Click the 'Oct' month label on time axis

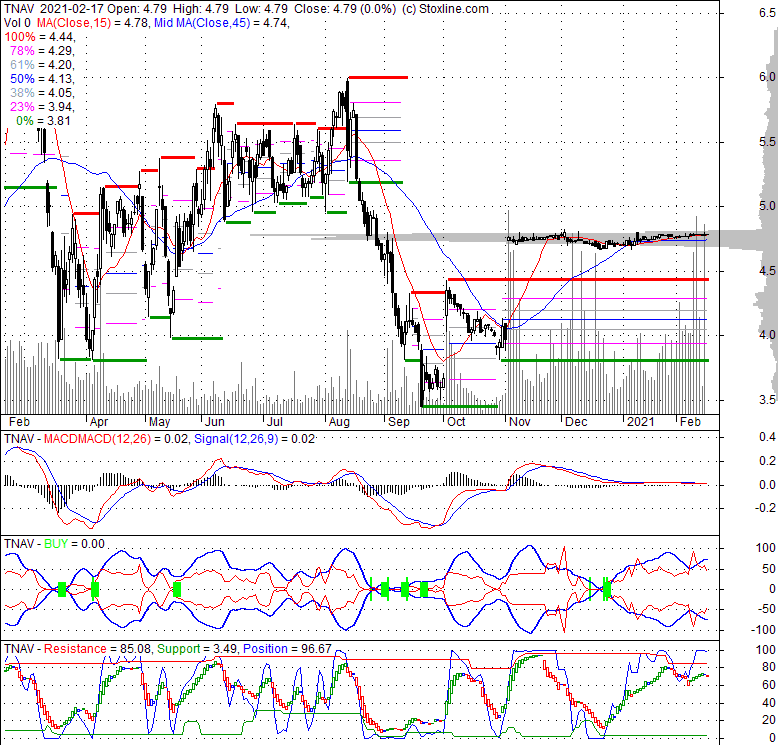coord(456,422)
